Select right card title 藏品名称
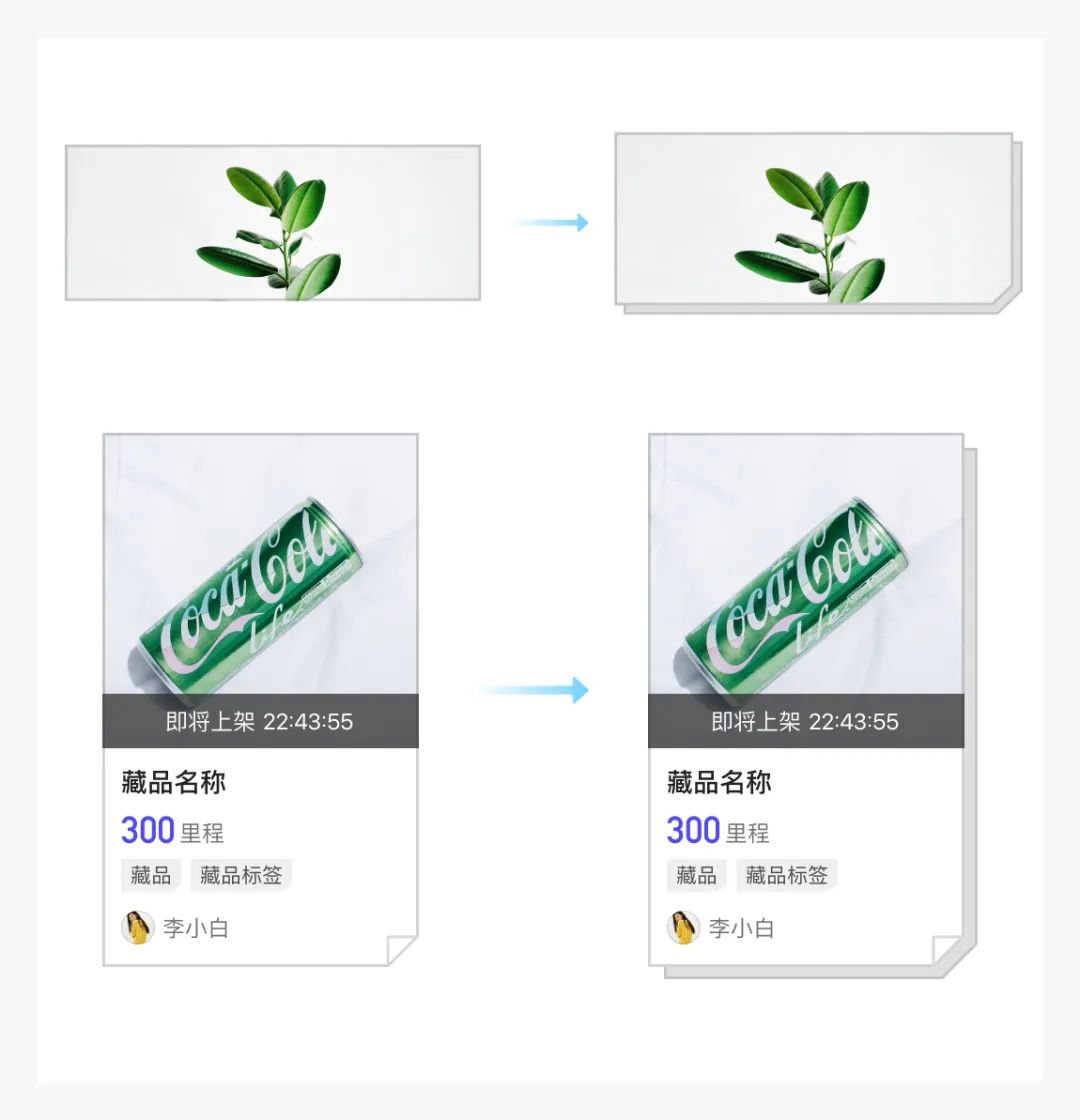The width and height of the screenshot is (1080, 1120). coord(719,782)
